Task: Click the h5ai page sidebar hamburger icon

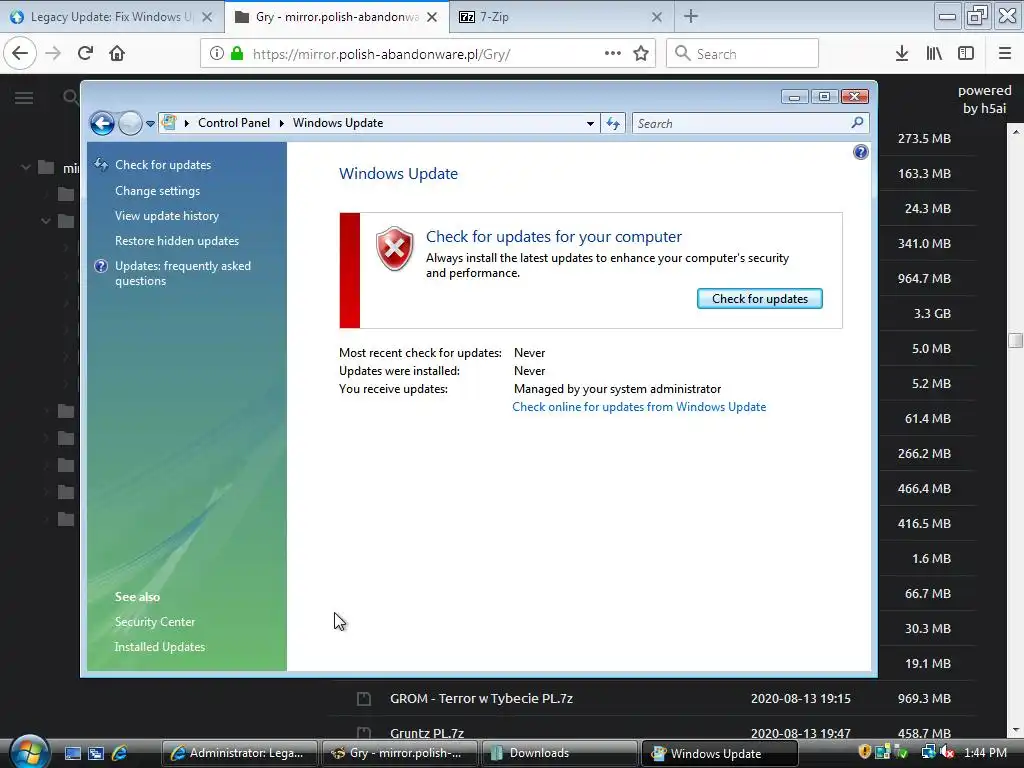Action: point(24,98)
